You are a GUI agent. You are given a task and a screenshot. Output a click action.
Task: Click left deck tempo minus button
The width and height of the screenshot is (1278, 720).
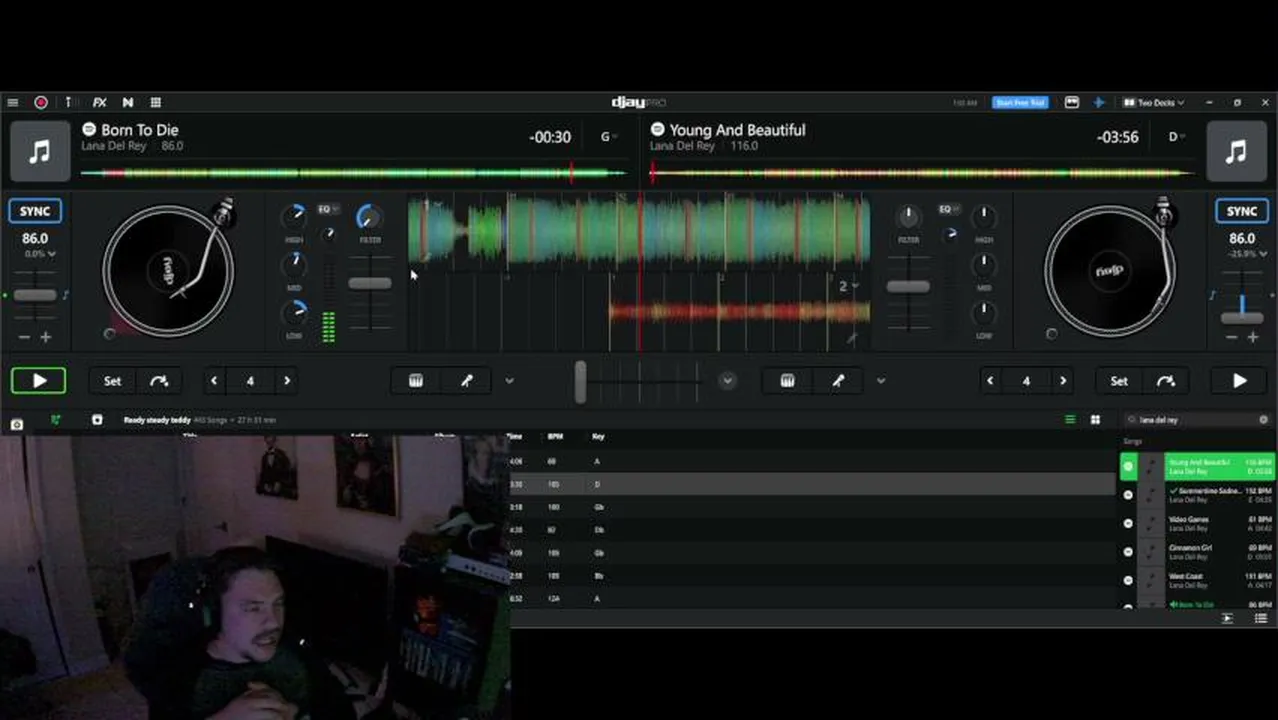tap(24, 338)
